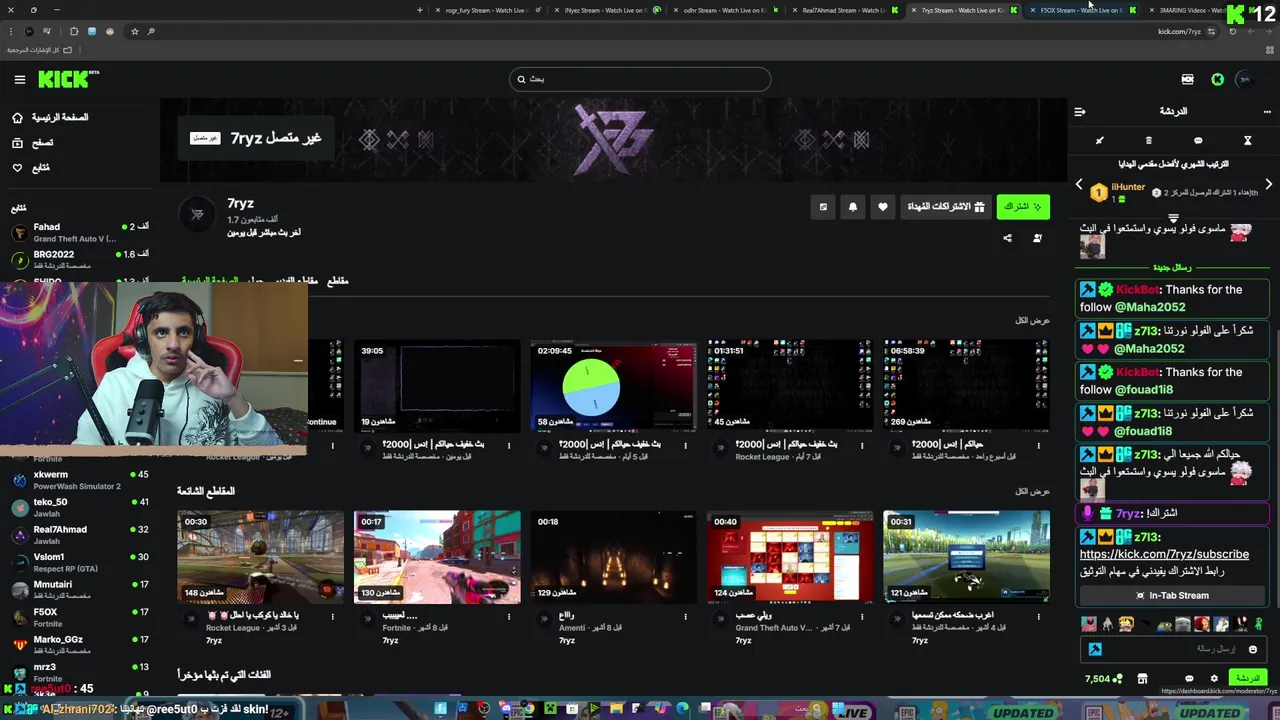The width and height of the screenshot is (1280, 720).
Task: Open options for the 08:58:39 video card
Action: (1038, 446)
